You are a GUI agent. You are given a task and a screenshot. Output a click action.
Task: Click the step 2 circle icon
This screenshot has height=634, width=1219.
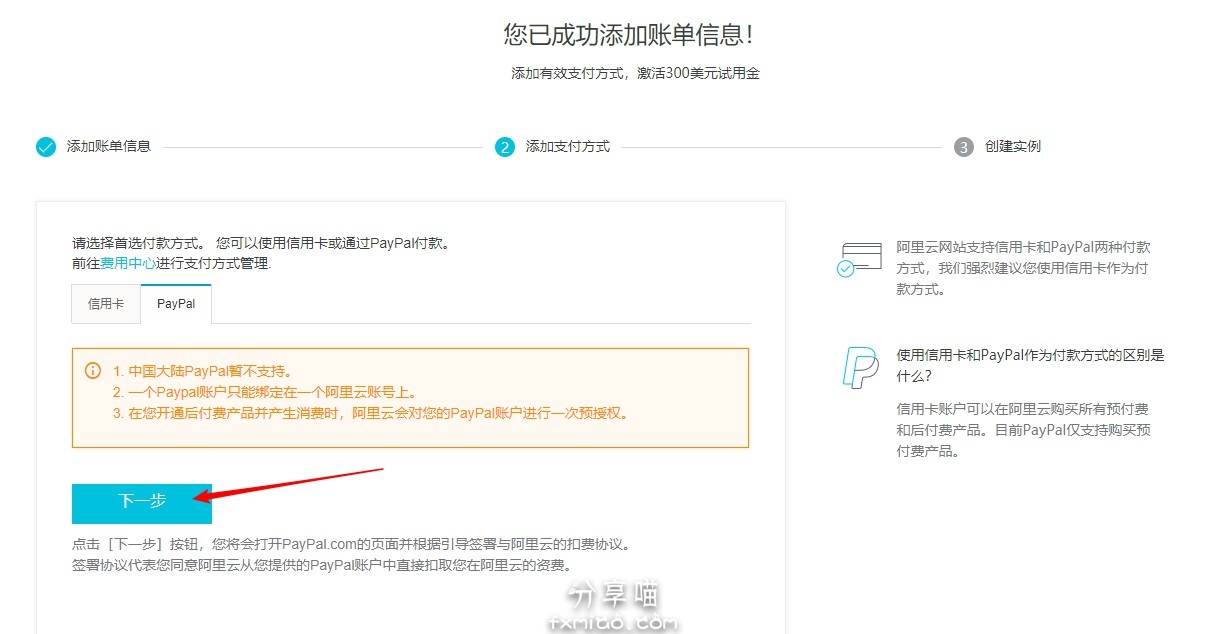[505, 147]
